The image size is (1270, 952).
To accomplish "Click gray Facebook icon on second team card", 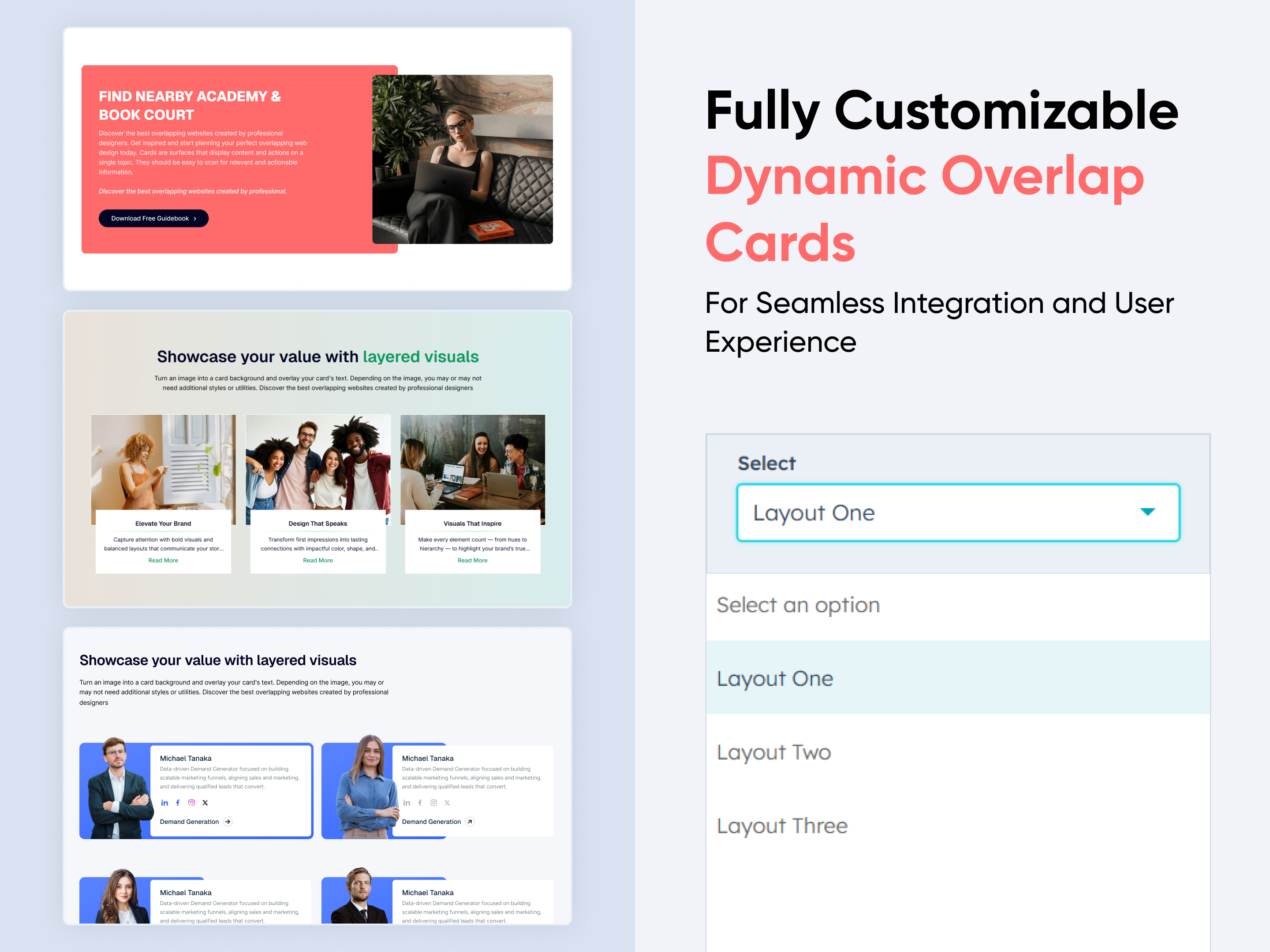I will point(420,803).
